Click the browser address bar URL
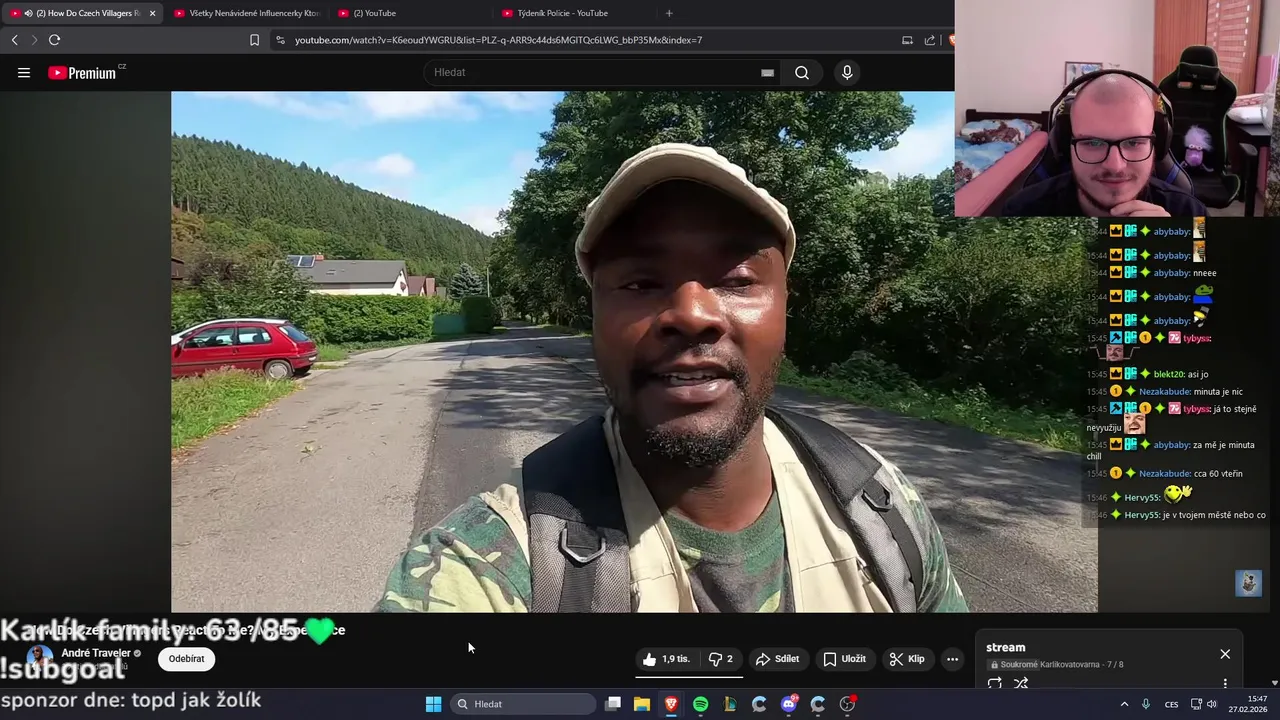 [498, 40]
